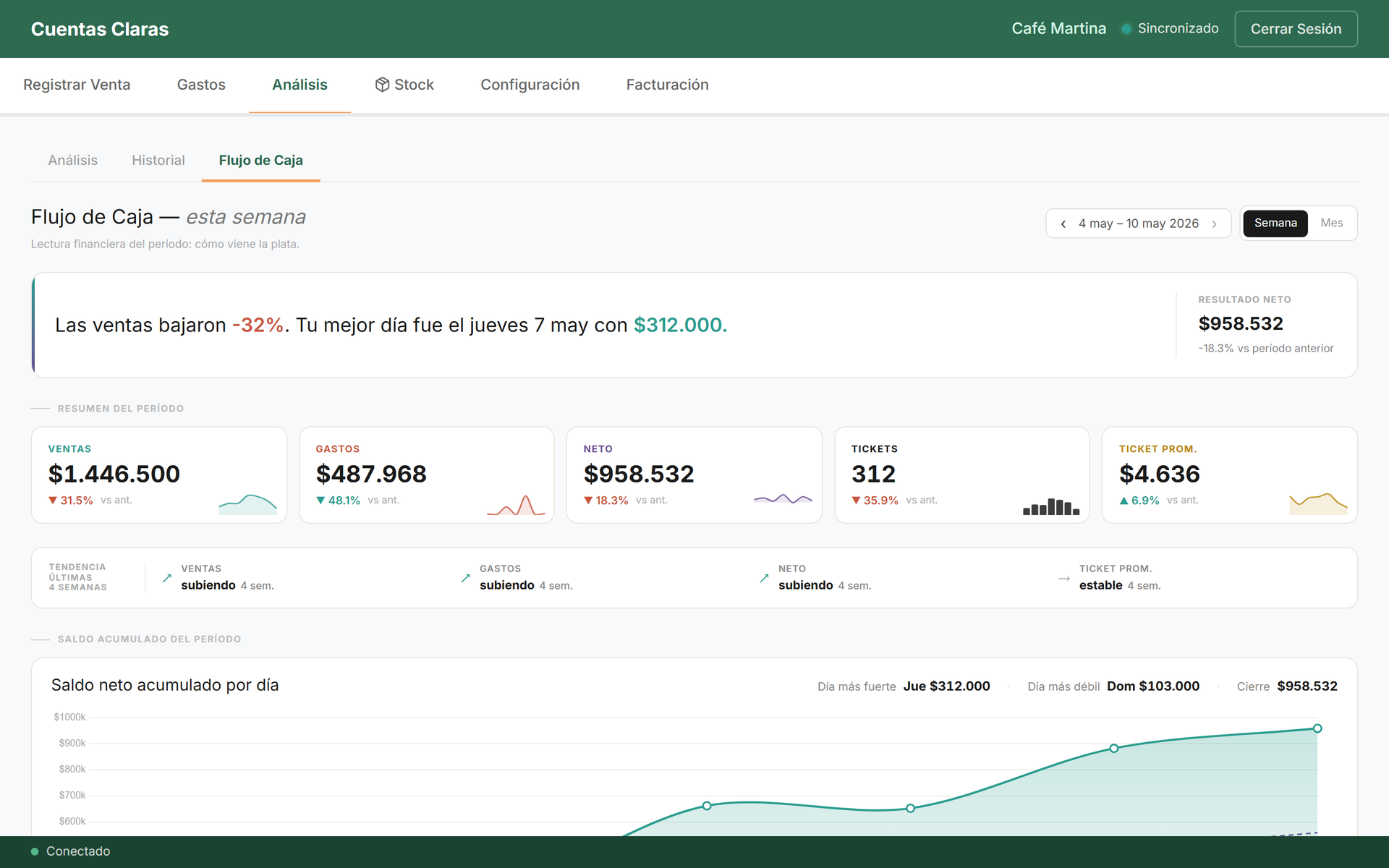This screenshot has height=868, width=1389.
Task: Advance to next week with right chevron
Action: click(x=1215, y=224)
